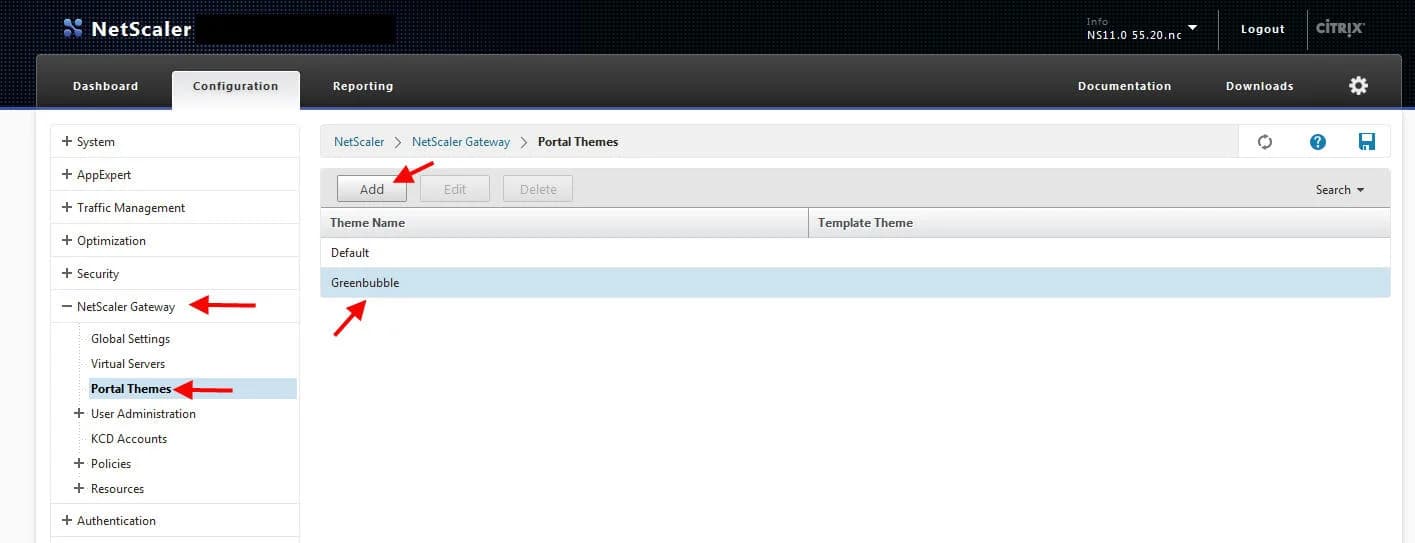This screenshot has height=543, width=1415.
Task: Select the Greenbubble theme row
Action: coord(855,283)
